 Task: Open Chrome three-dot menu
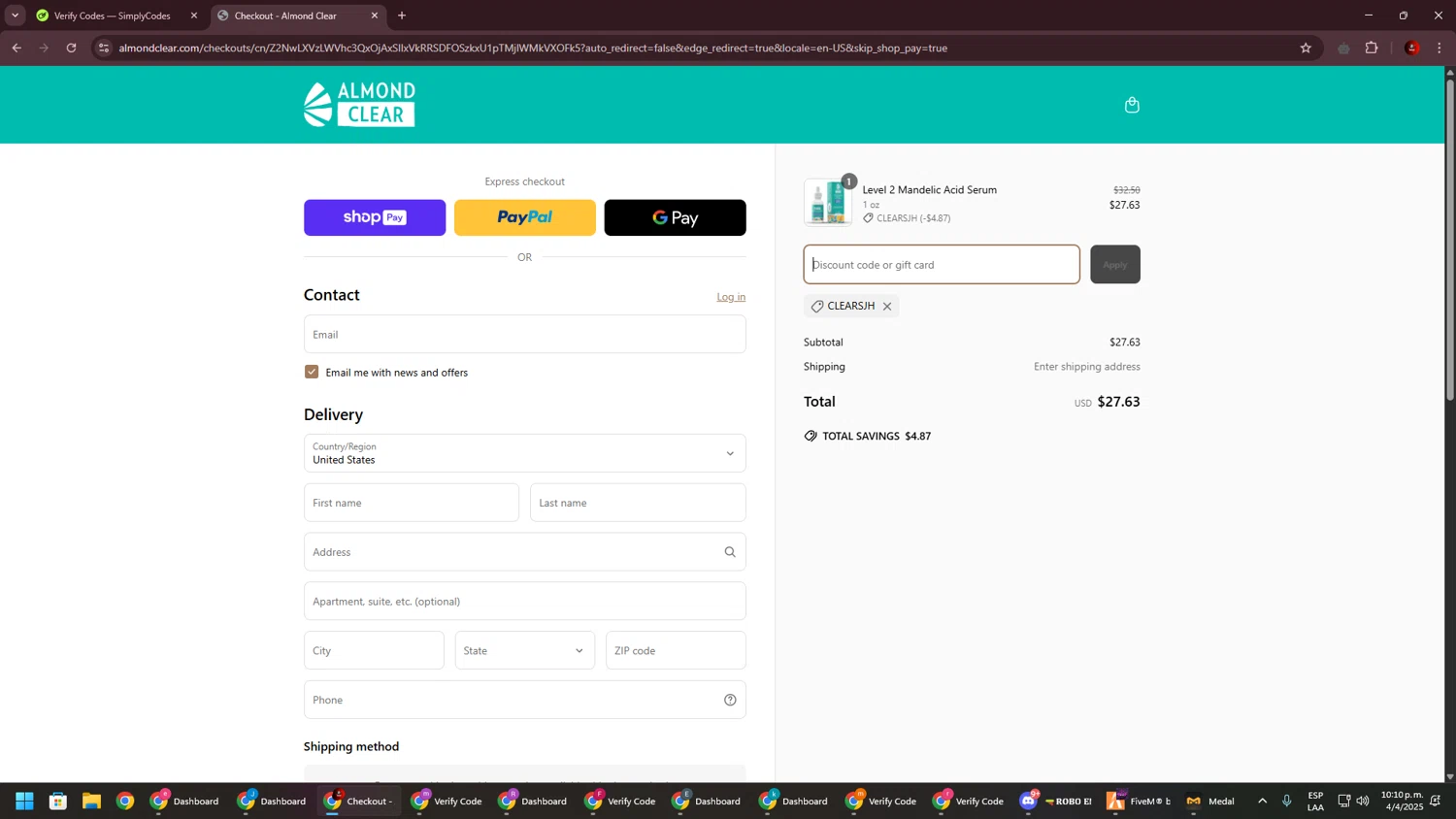[1439, 48]
